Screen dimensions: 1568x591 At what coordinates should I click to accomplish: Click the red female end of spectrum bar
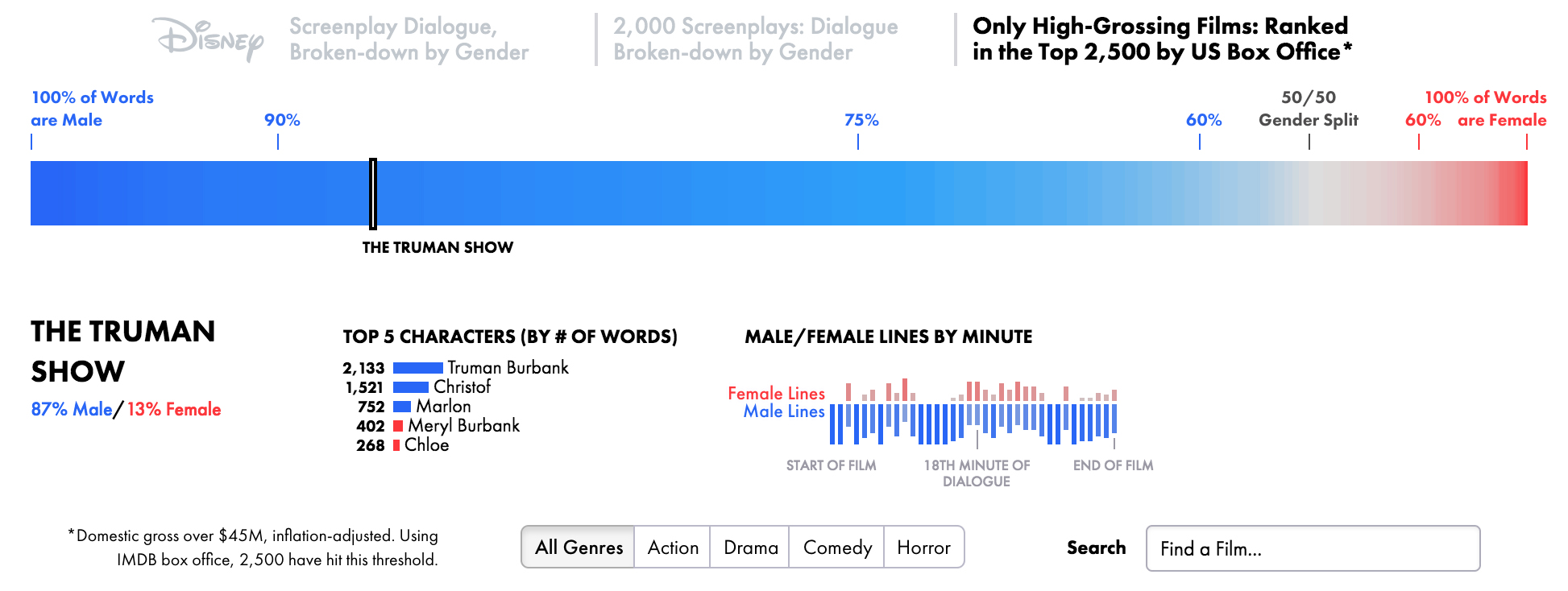pyautogui.click(x=1515, y=193)
